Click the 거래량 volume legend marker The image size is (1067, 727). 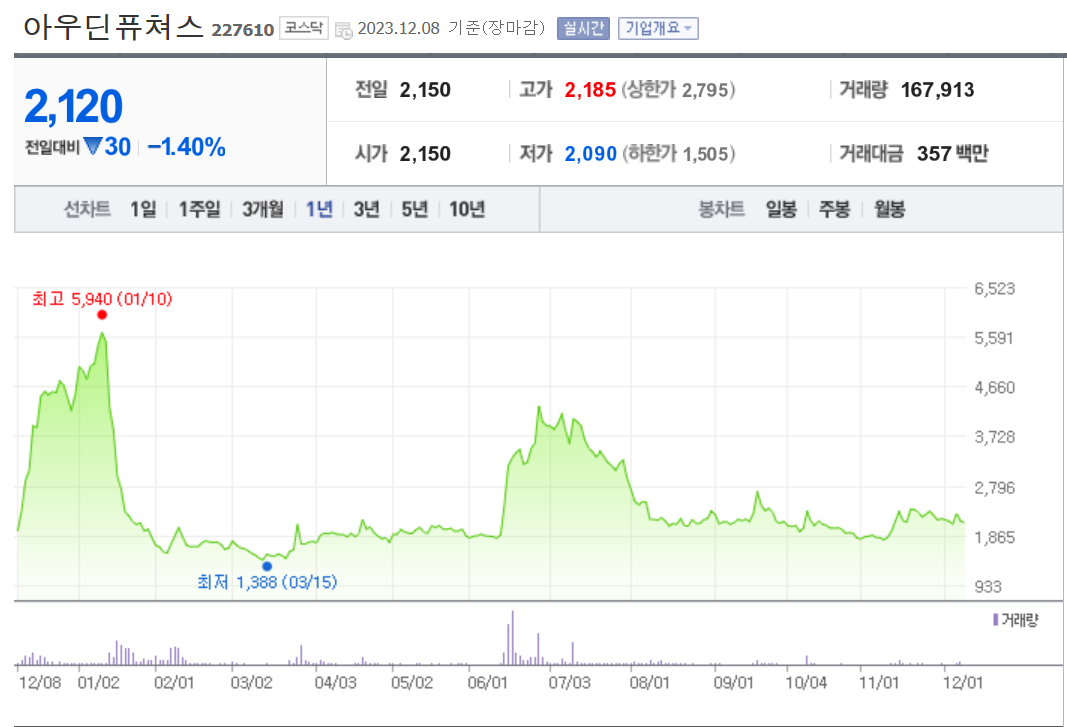tap(996, 619)
